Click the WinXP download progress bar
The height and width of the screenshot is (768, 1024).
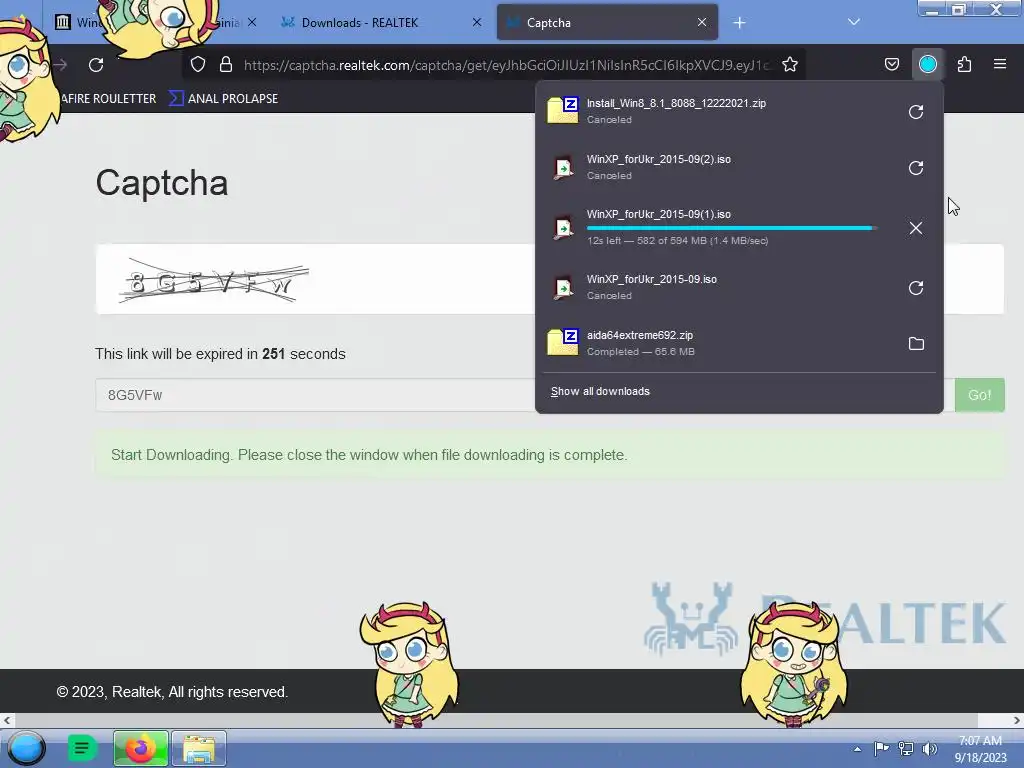coord(731,228)
